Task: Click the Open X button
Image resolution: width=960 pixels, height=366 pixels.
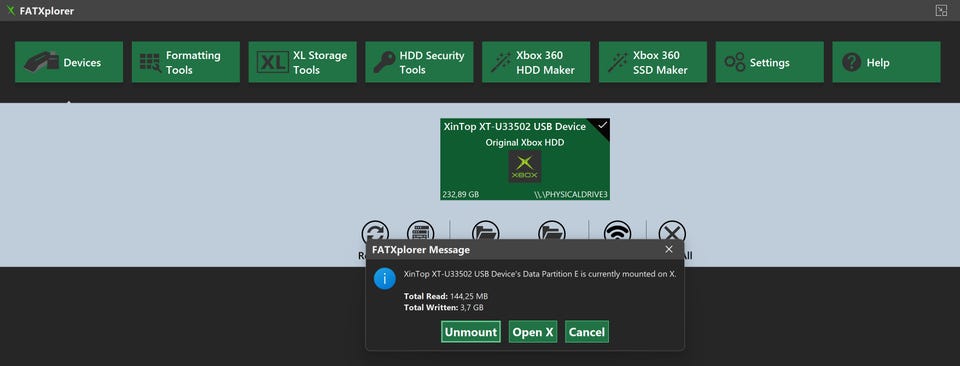Action: (533, 332)
